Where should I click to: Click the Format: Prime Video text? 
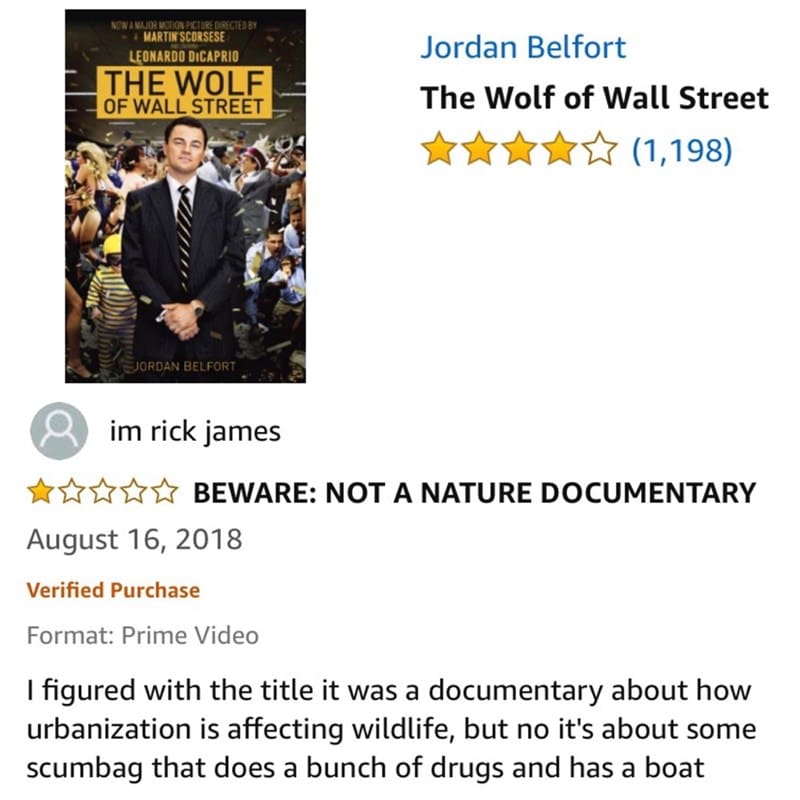(143, 636)
